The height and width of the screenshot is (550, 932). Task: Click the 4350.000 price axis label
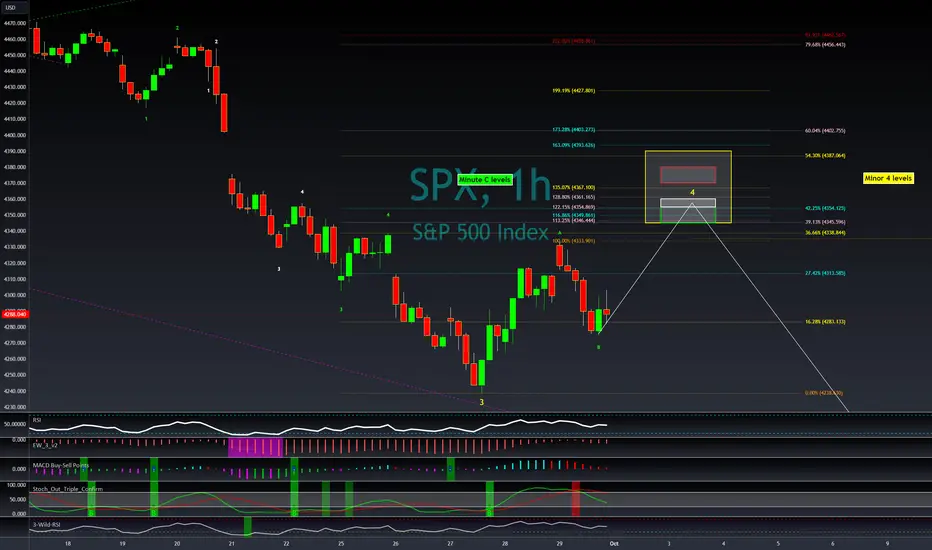pos(15,215)
